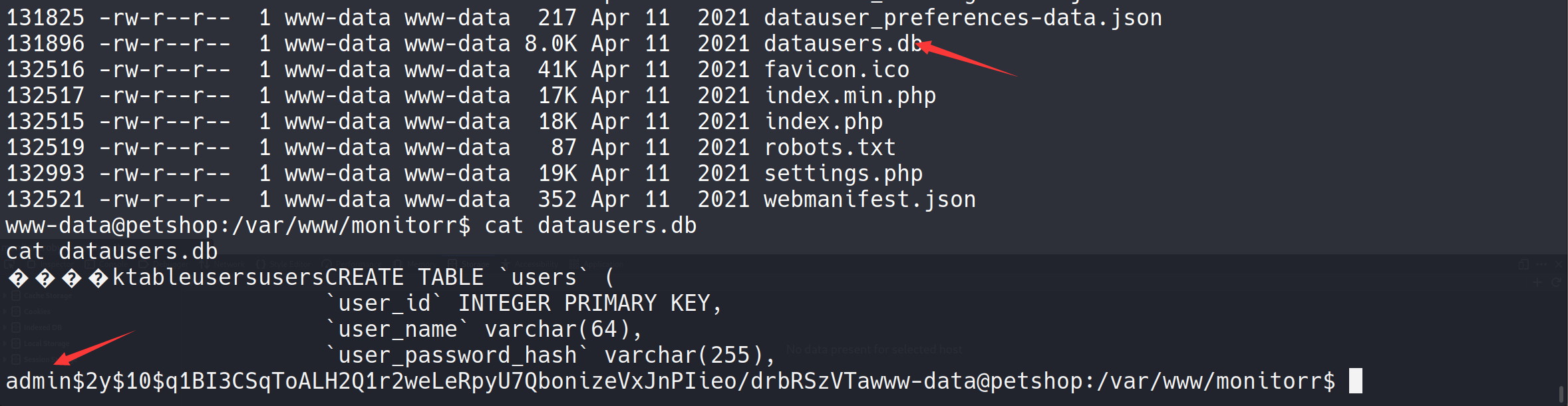Expand the Cache Storage tree arrow
Viewport: 1568px width, 406px height.
(x=5, y=296)
